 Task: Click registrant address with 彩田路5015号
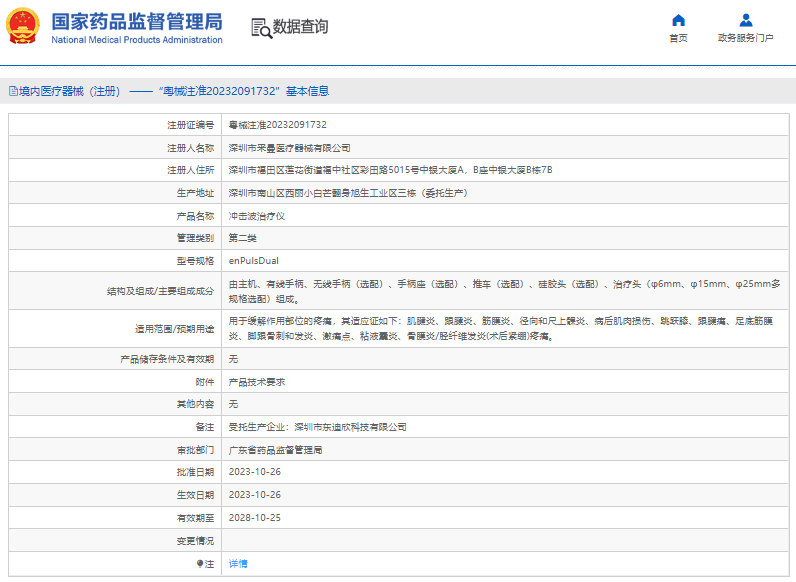tap(390, 170)
